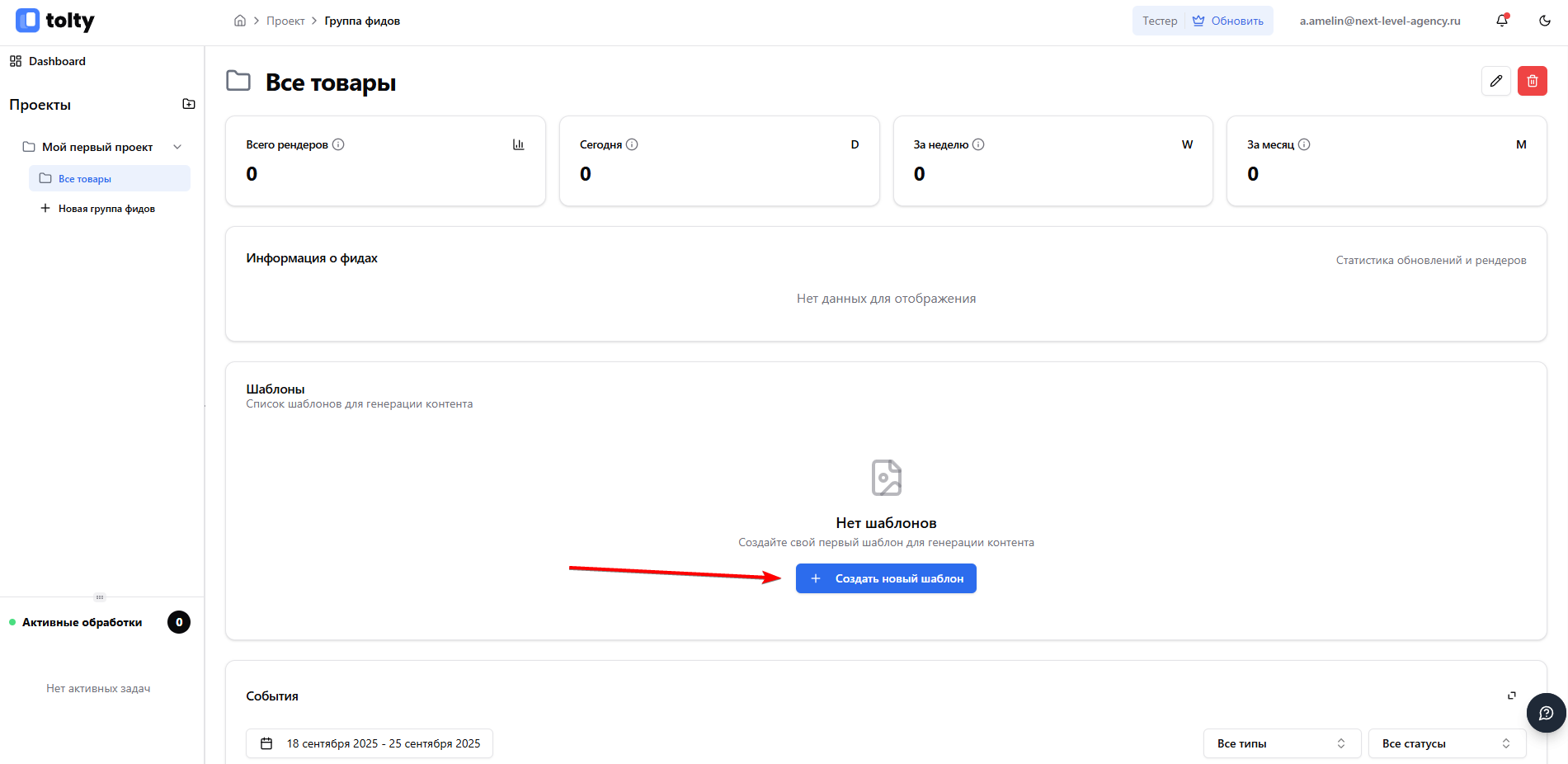
Task: Click Группа фидов breadcrumb
Action: tap(362, 21)
